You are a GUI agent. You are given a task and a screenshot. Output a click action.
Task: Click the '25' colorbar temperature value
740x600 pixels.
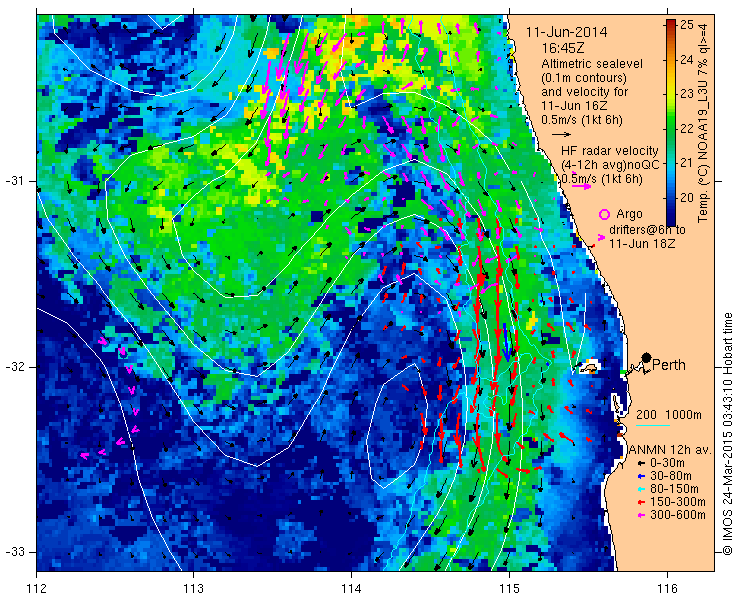[x=687, y=25]
